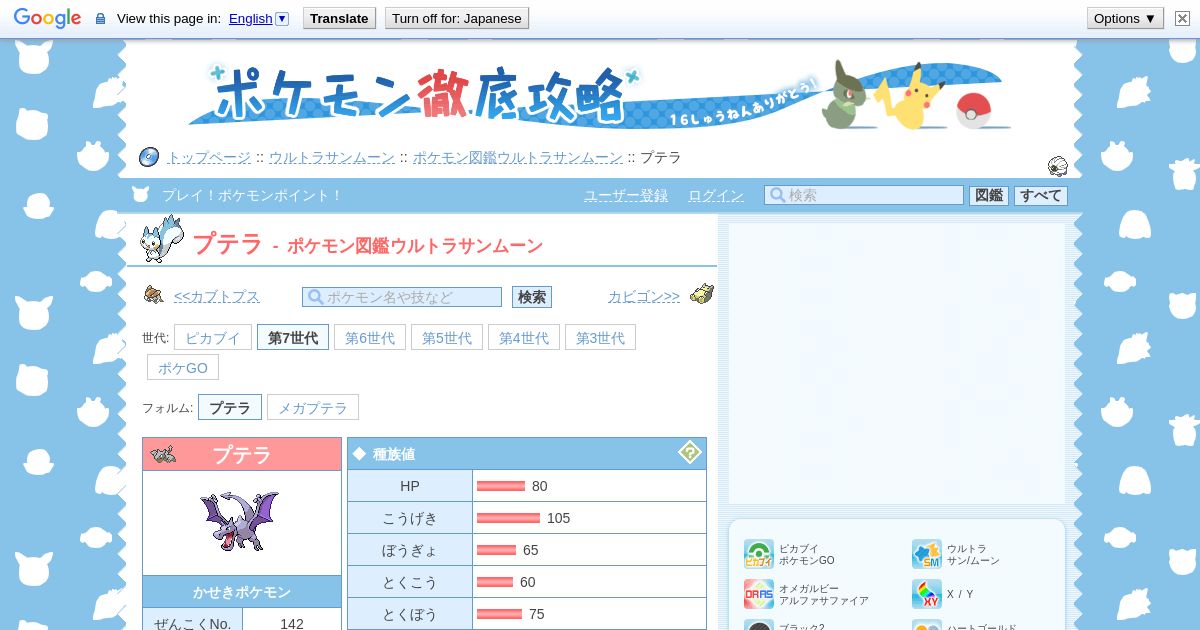
Task: Click the Pachirisu icon by page title
Action: (x=161, y=240)
